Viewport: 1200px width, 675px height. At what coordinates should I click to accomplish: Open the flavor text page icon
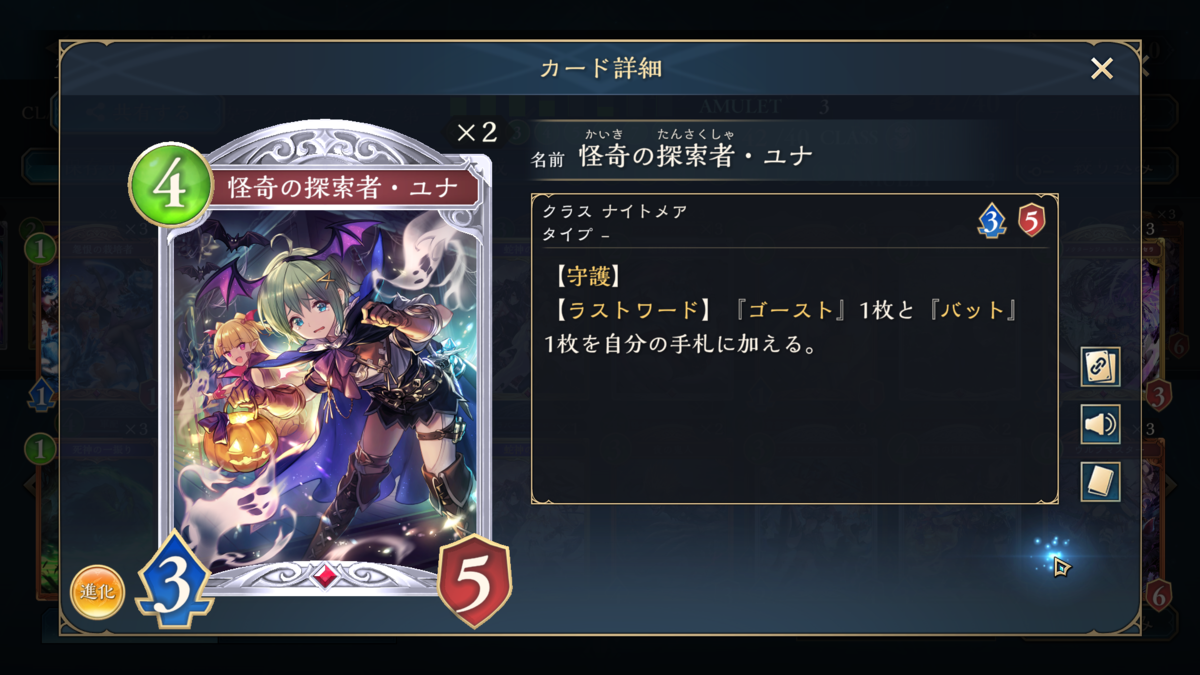click(1100, 482)
